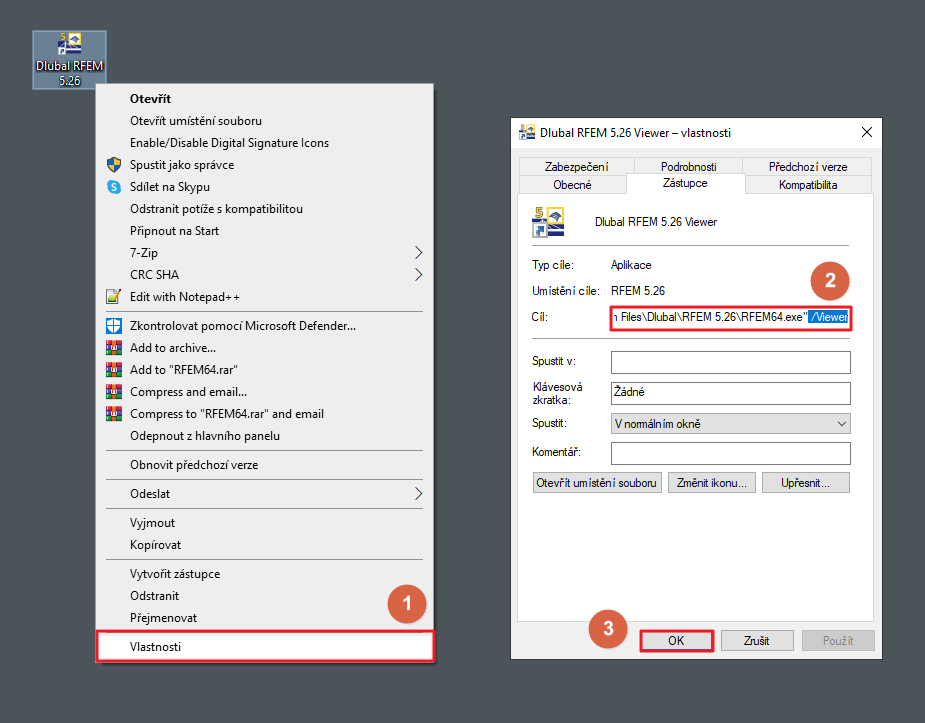This screenshot has width=925, height=723.
Task: Click the WinRAR icon next to Add to archive
Action: click(114, 348)
